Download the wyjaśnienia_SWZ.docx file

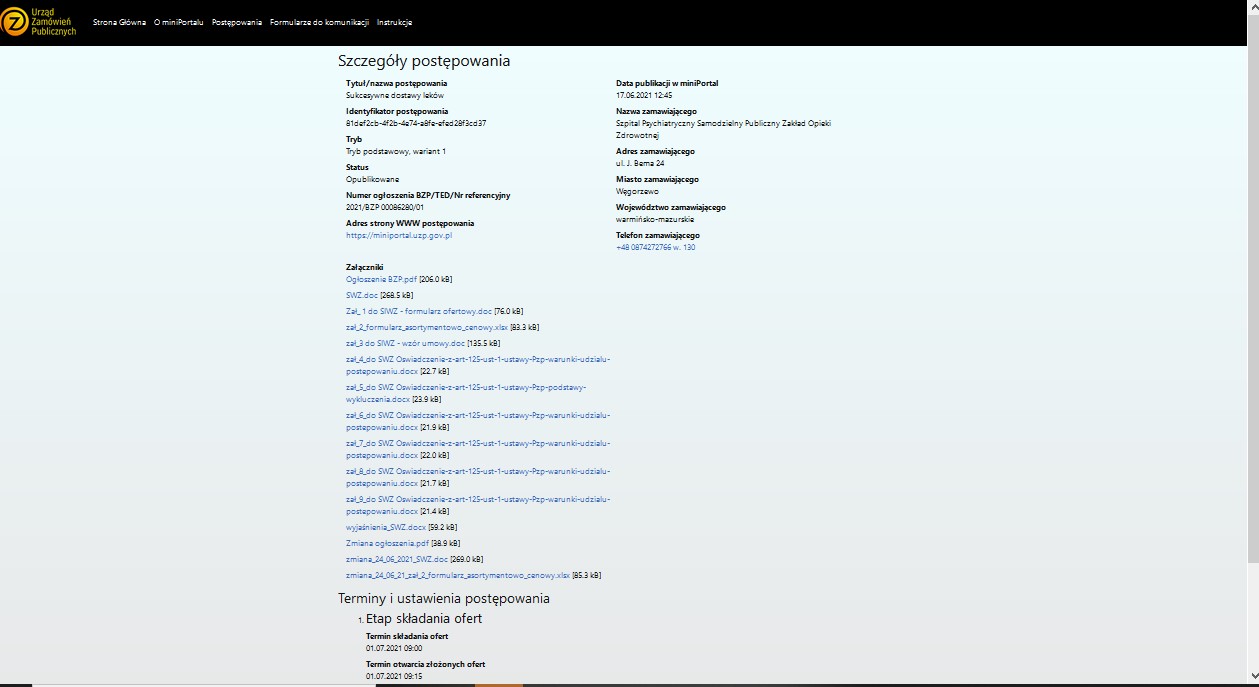click(x=385, y=527)
